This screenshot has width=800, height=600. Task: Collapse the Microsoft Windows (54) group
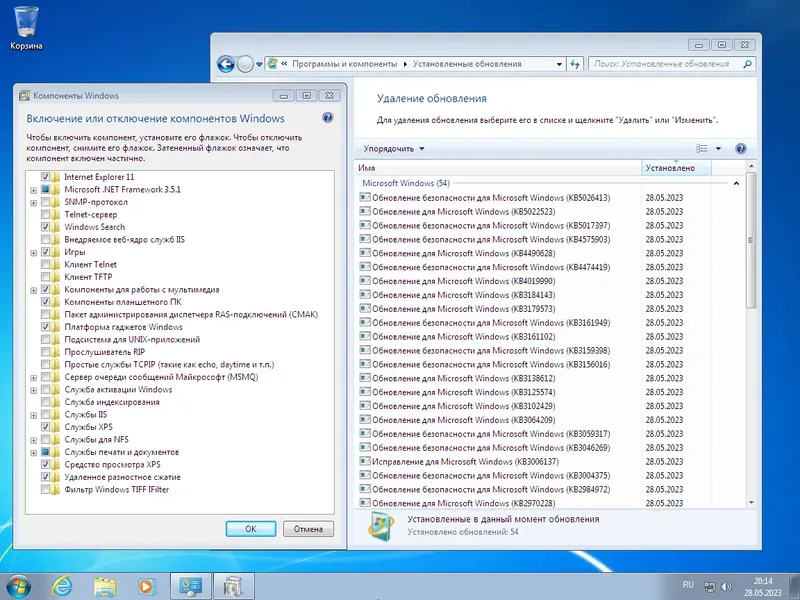736,183
